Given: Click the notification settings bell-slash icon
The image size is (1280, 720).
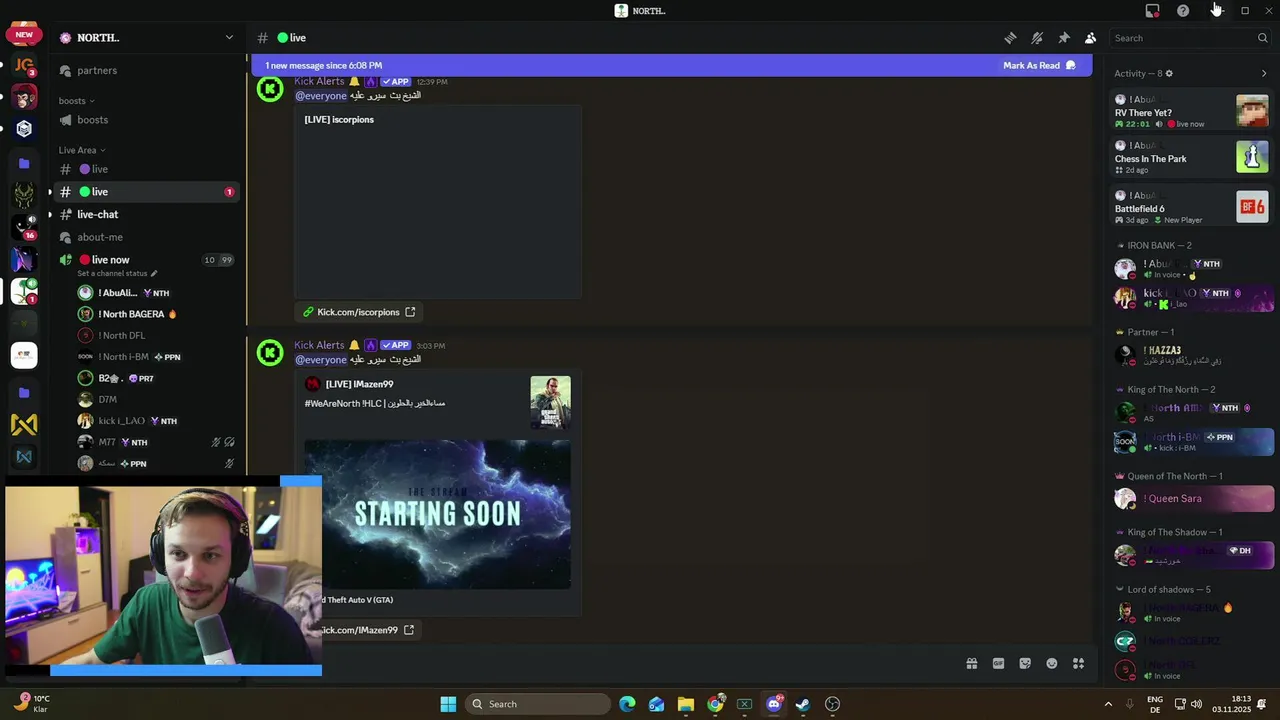Looking at the screenshot, I should pyautogui.click(x=1037, y=38).
